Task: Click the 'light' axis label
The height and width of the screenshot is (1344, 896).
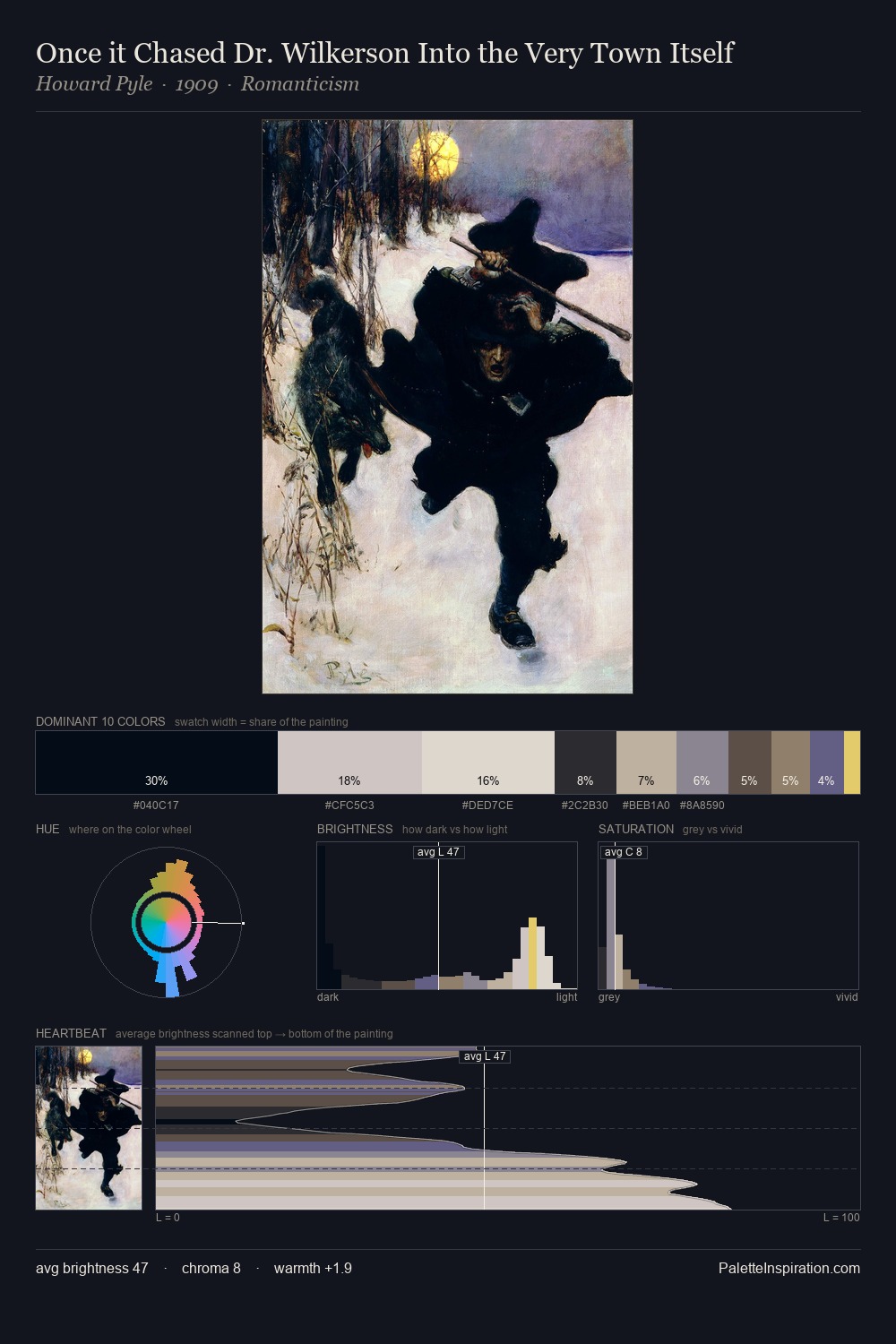Action: 566,997
